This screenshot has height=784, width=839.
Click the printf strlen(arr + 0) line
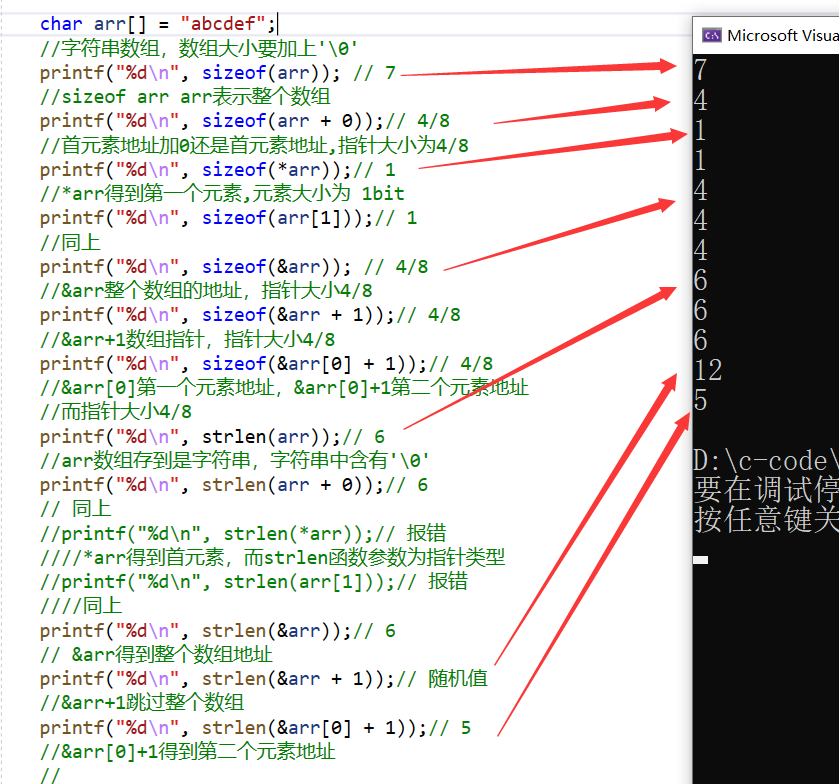tap(234, 485)
